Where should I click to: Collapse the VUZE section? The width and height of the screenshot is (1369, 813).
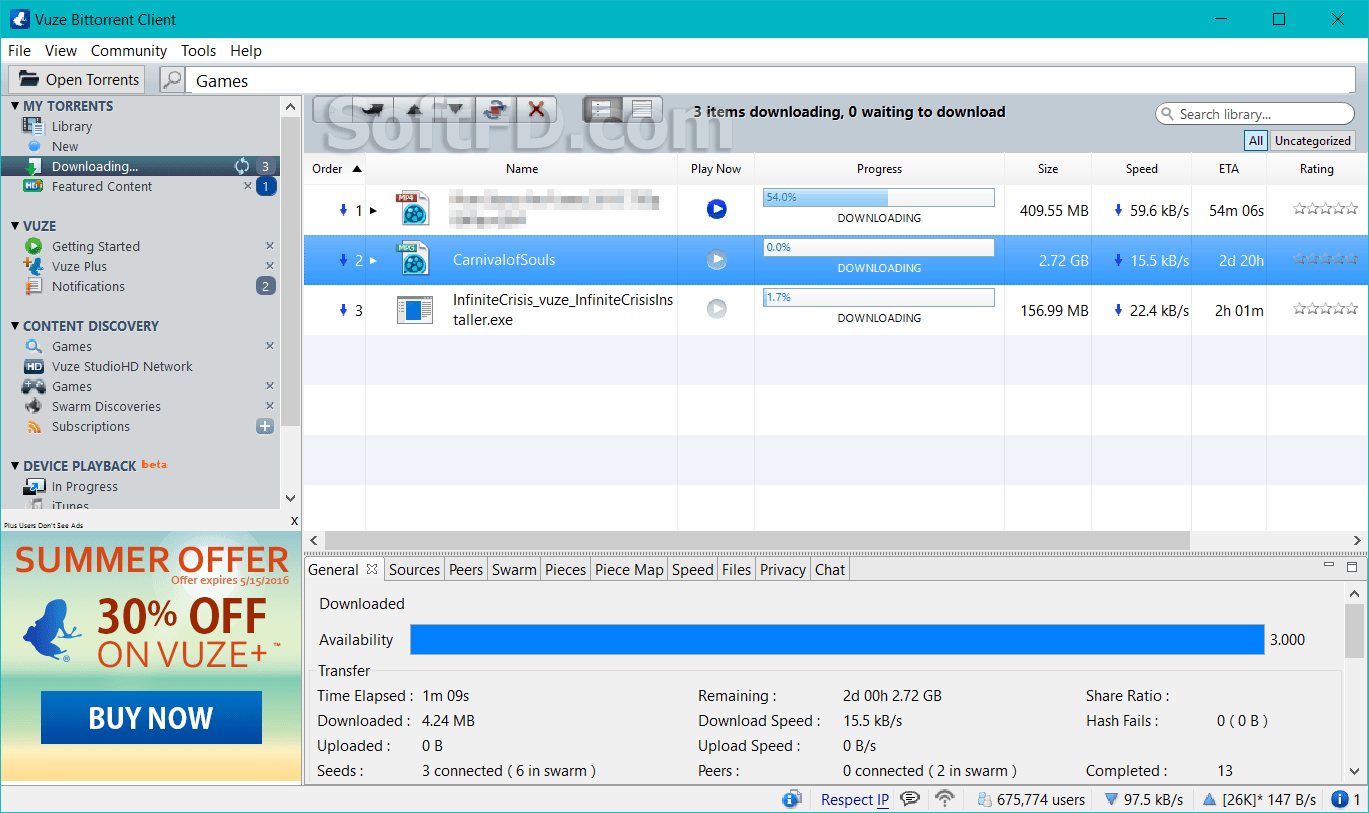[x=15, y=226]
